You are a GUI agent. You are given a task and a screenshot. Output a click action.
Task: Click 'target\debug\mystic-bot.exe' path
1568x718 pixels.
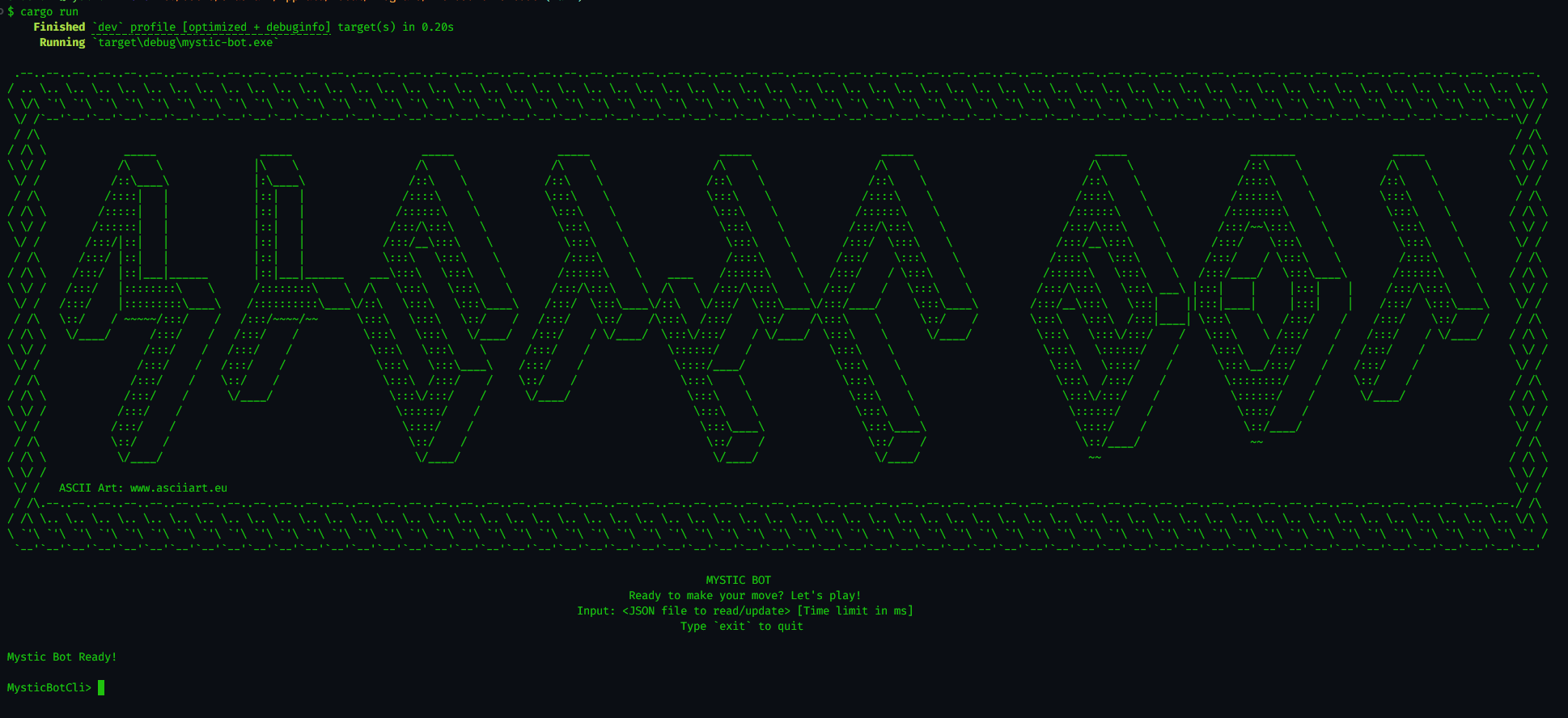pyautogui.click(x=185, y=42)
